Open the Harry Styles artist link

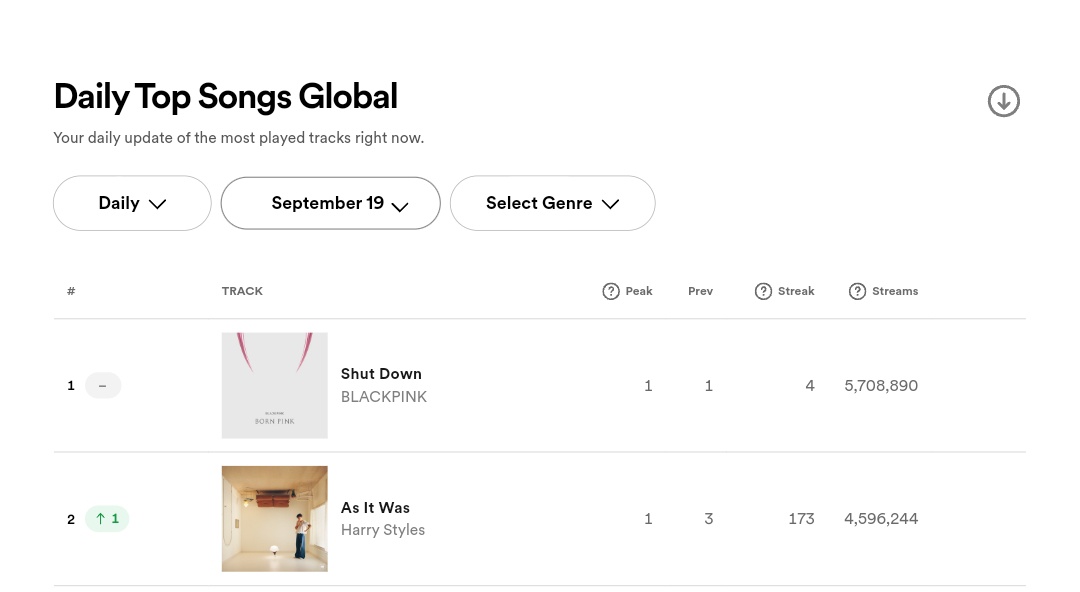(383, 530)
